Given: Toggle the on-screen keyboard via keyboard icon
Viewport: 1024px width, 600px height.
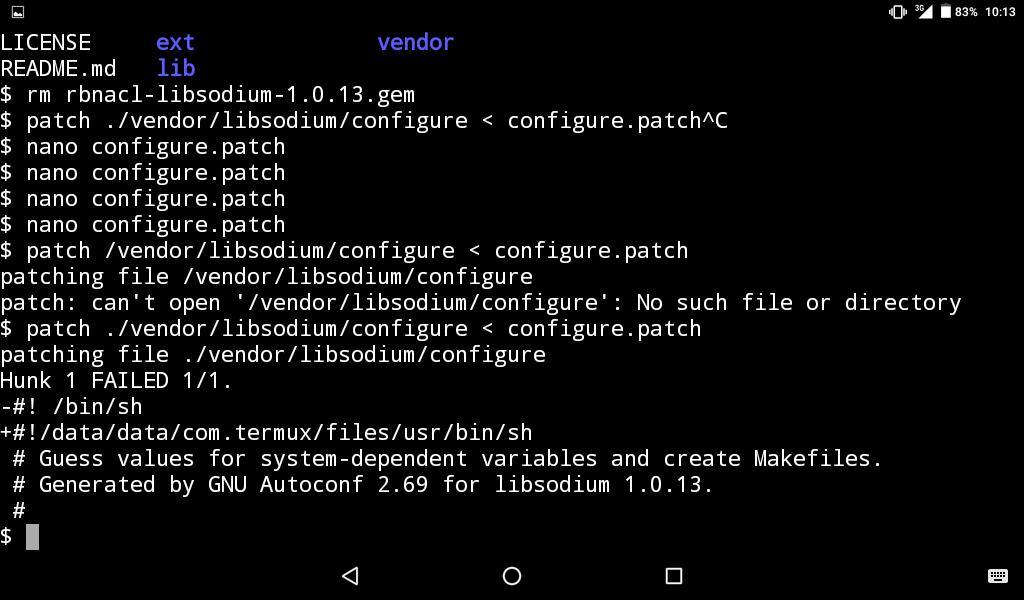Looking at the screenshot, I should pos(997,576).
